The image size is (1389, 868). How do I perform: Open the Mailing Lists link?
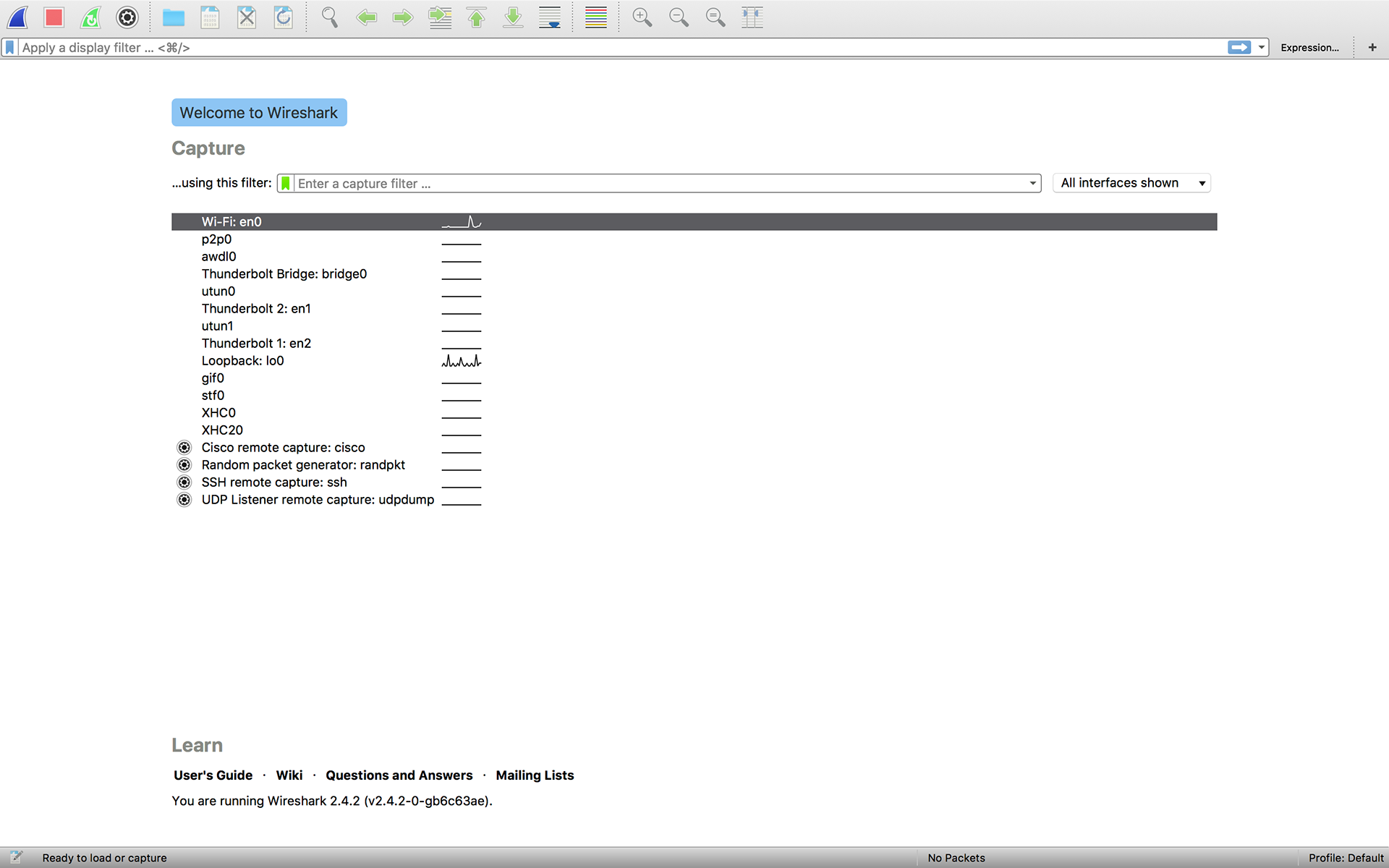[535, 775]
